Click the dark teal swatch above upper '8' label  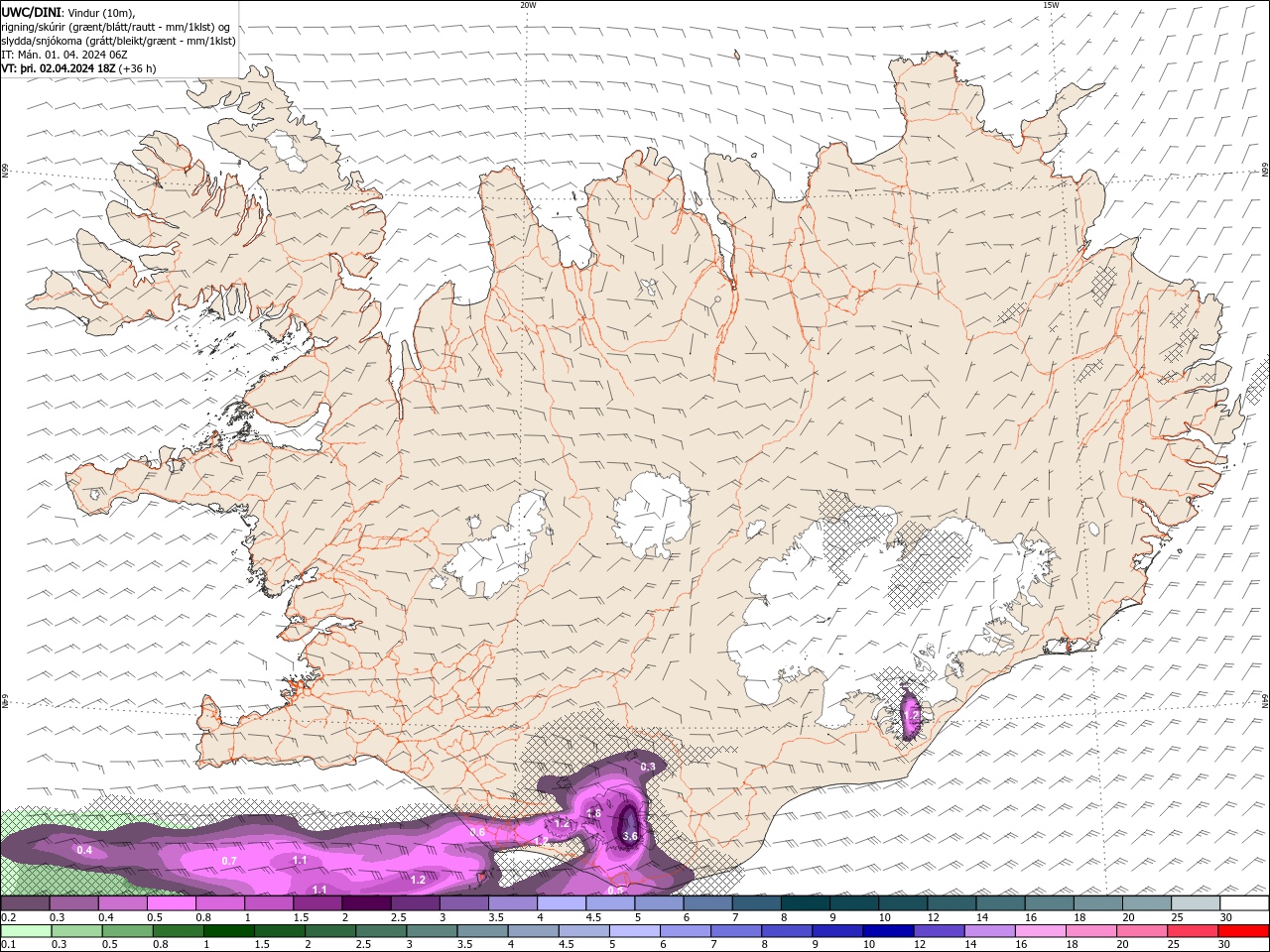click(x=805, y=903)
